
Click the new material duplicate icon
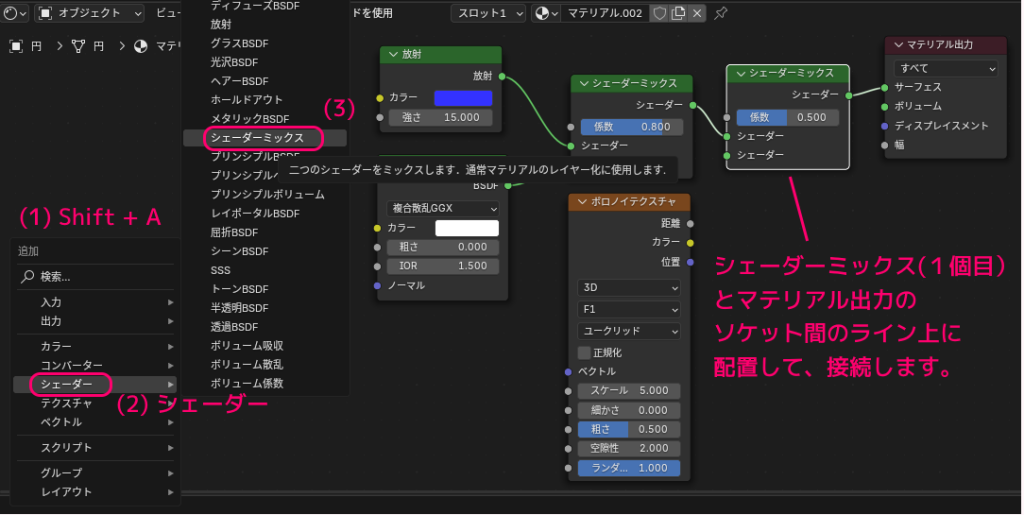click(x=678, y=13)
